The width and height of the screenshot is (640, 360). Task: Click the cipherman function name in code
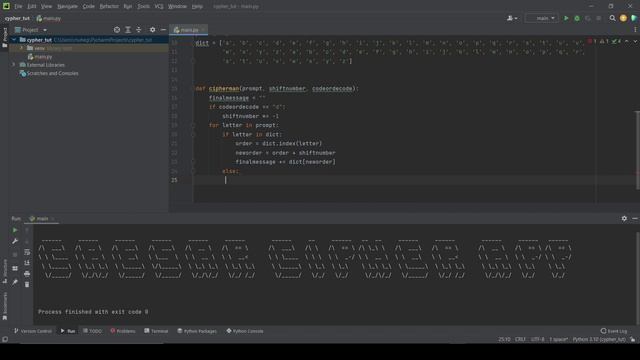[224, 89]
